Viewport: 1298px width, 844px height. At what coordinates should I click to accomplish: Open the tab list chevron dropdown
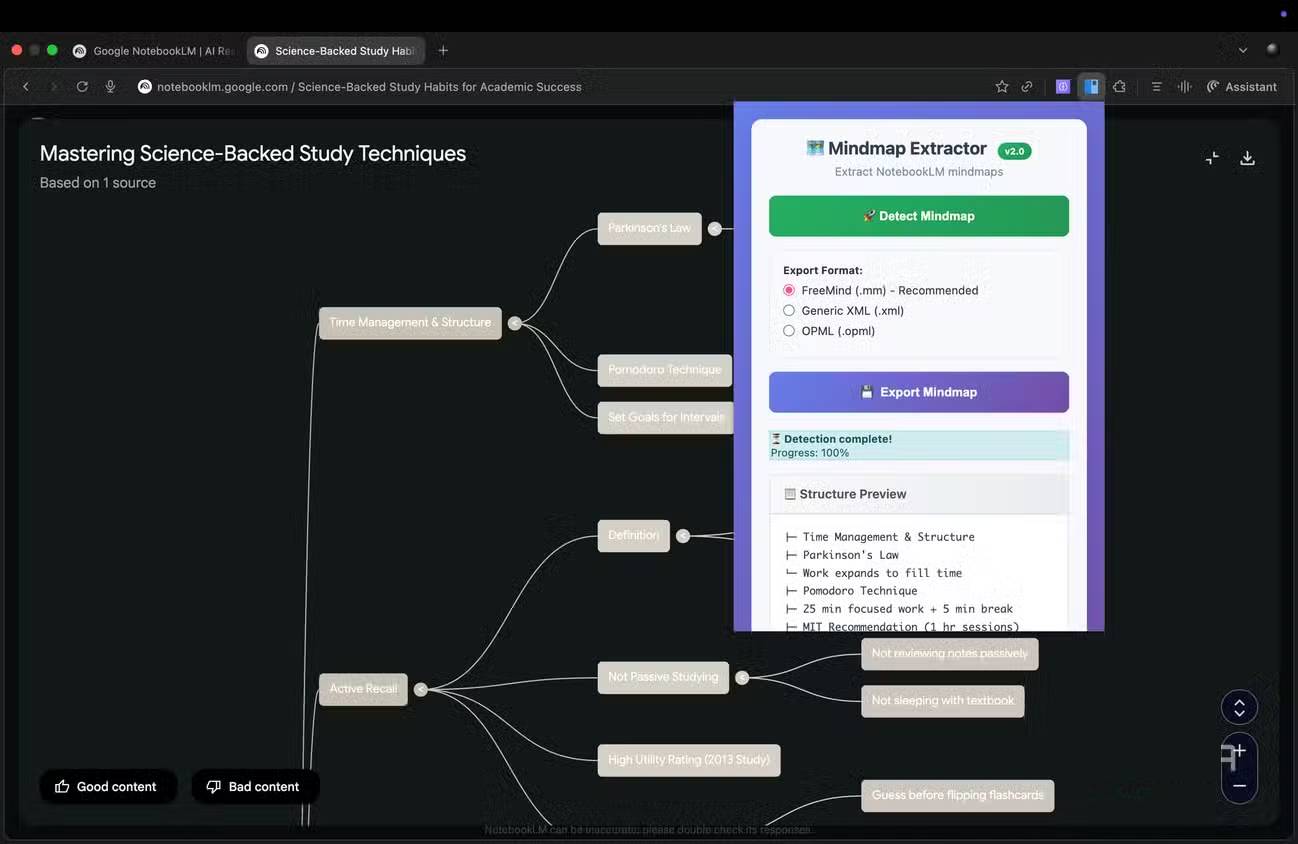point(1243,51)
